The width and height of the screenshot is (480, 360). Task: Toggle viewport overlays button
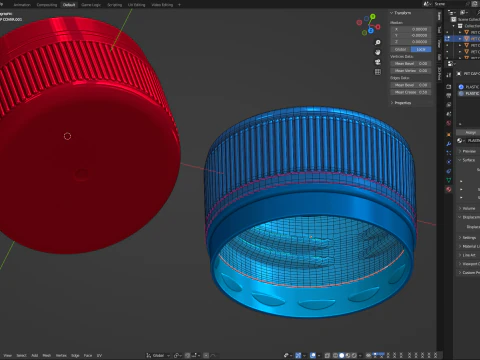pyautogui.click(x=313, y=355)
